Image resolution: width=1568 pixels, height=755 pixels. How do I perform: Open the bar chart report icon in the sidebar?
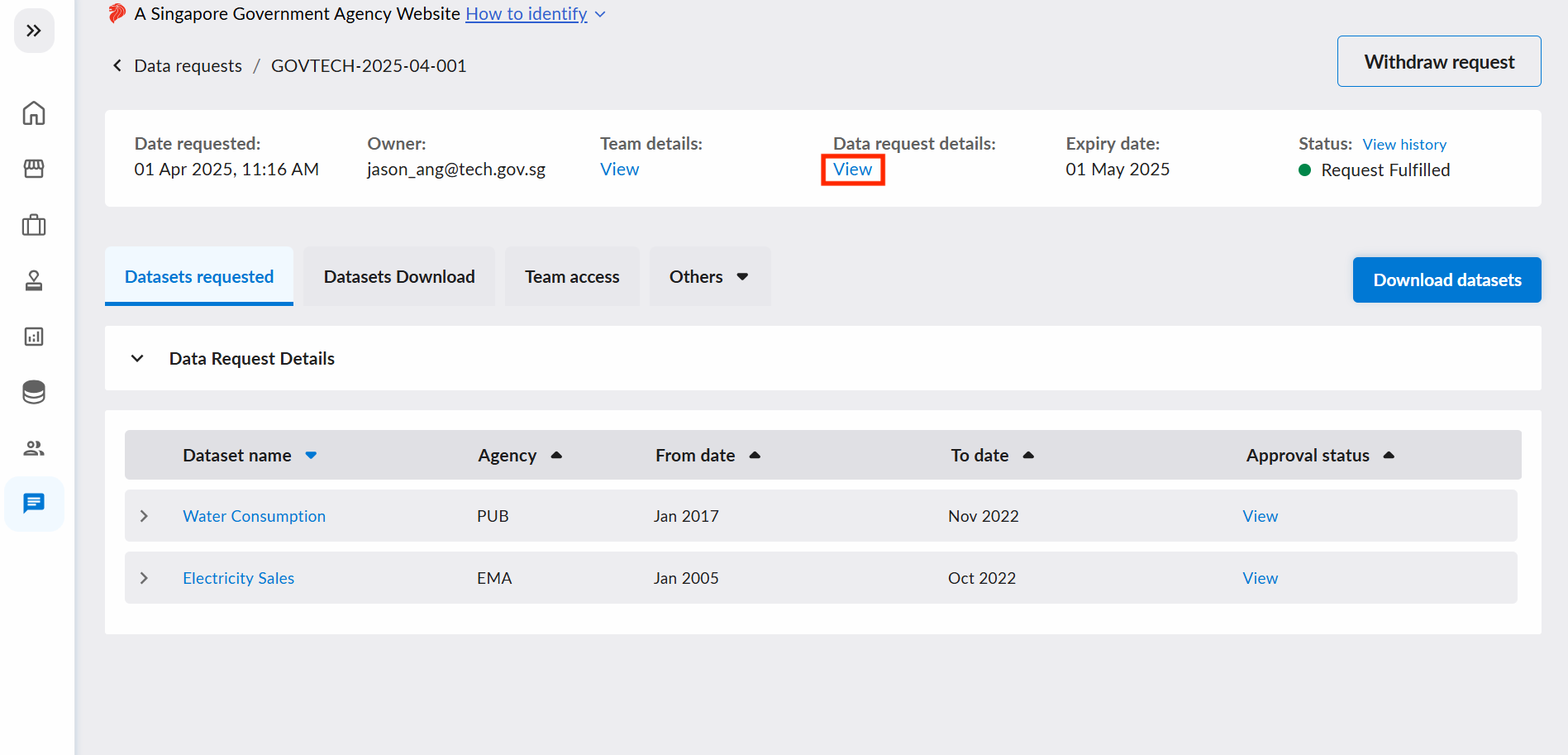(x=34, y=337)
